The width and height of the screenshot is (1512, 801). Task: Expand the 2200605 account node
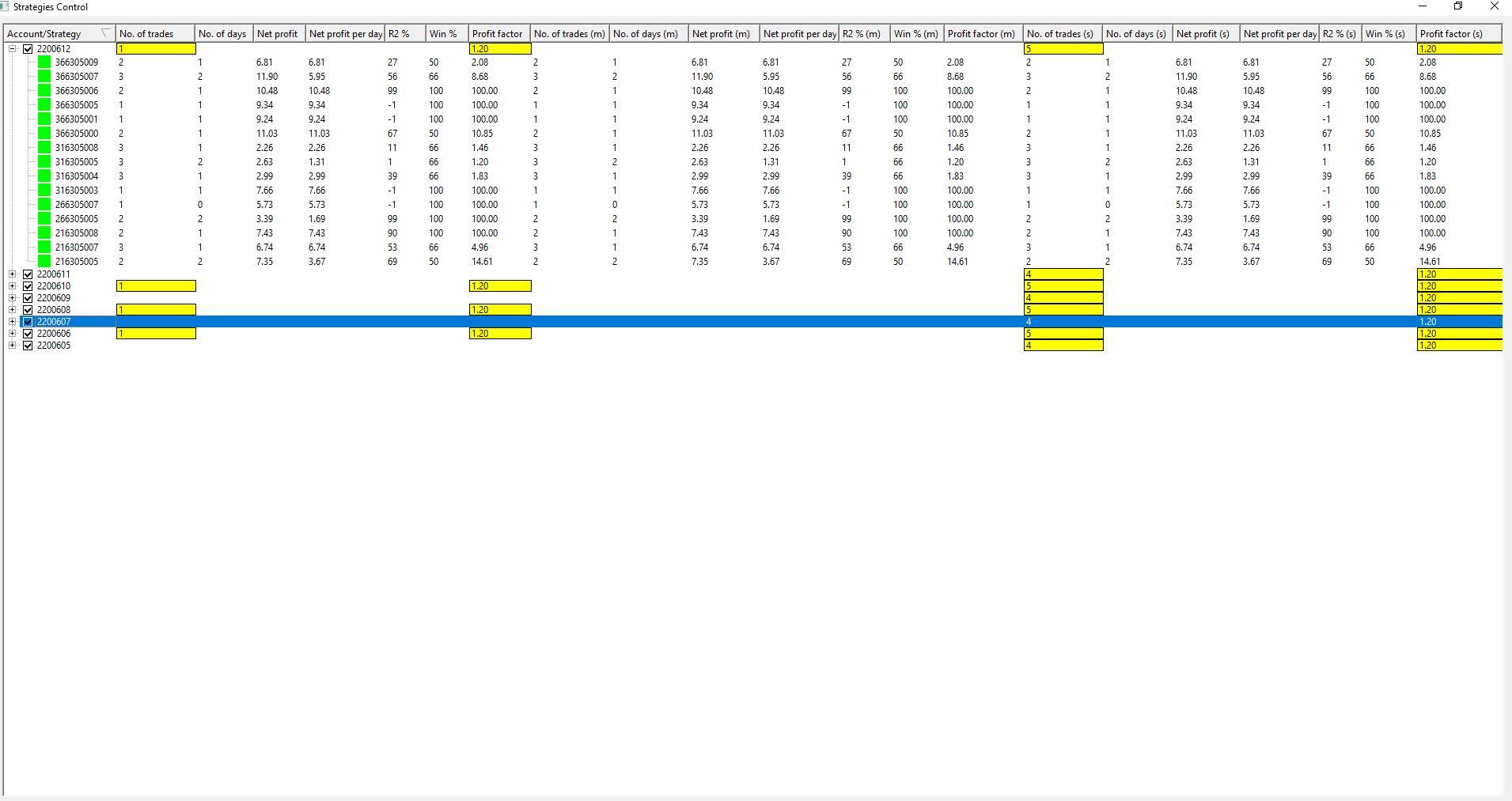[x=13, y=346]
